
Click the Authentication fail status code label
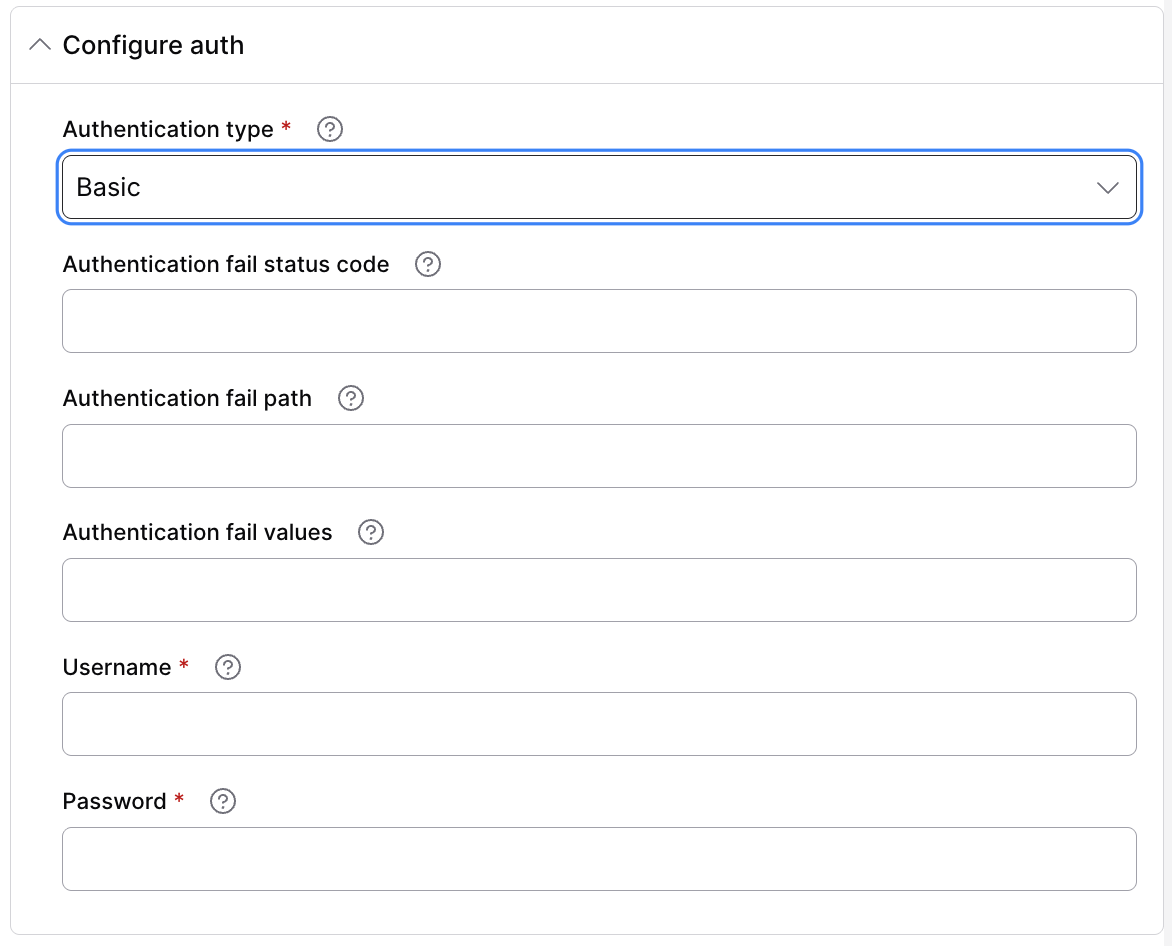pos(226,264)
